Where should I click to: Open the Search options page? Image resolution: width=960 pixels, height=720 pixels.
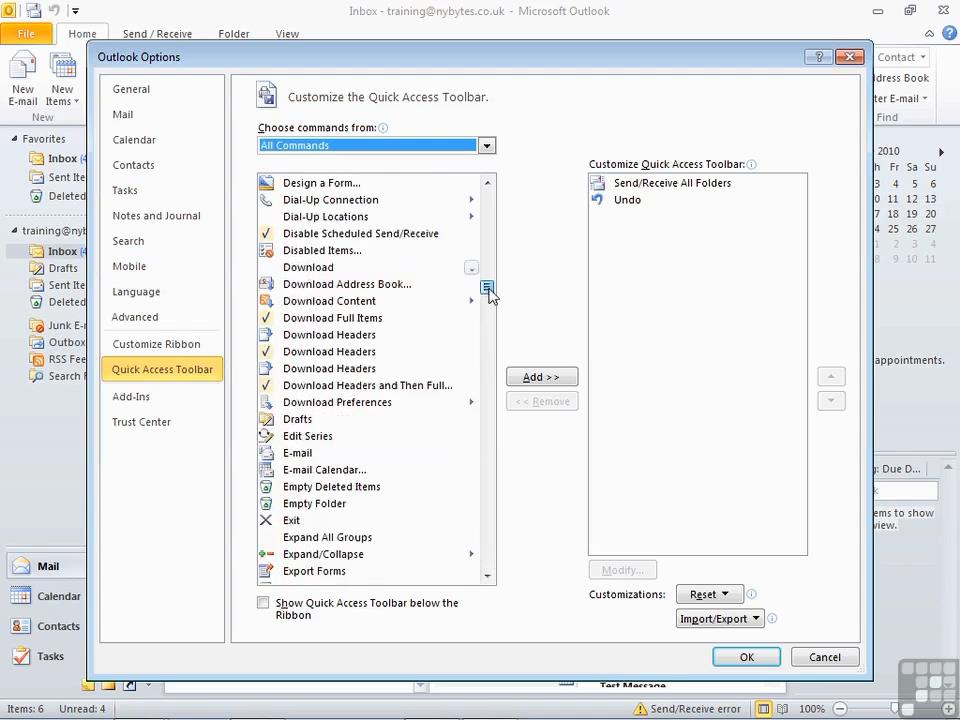128,241
